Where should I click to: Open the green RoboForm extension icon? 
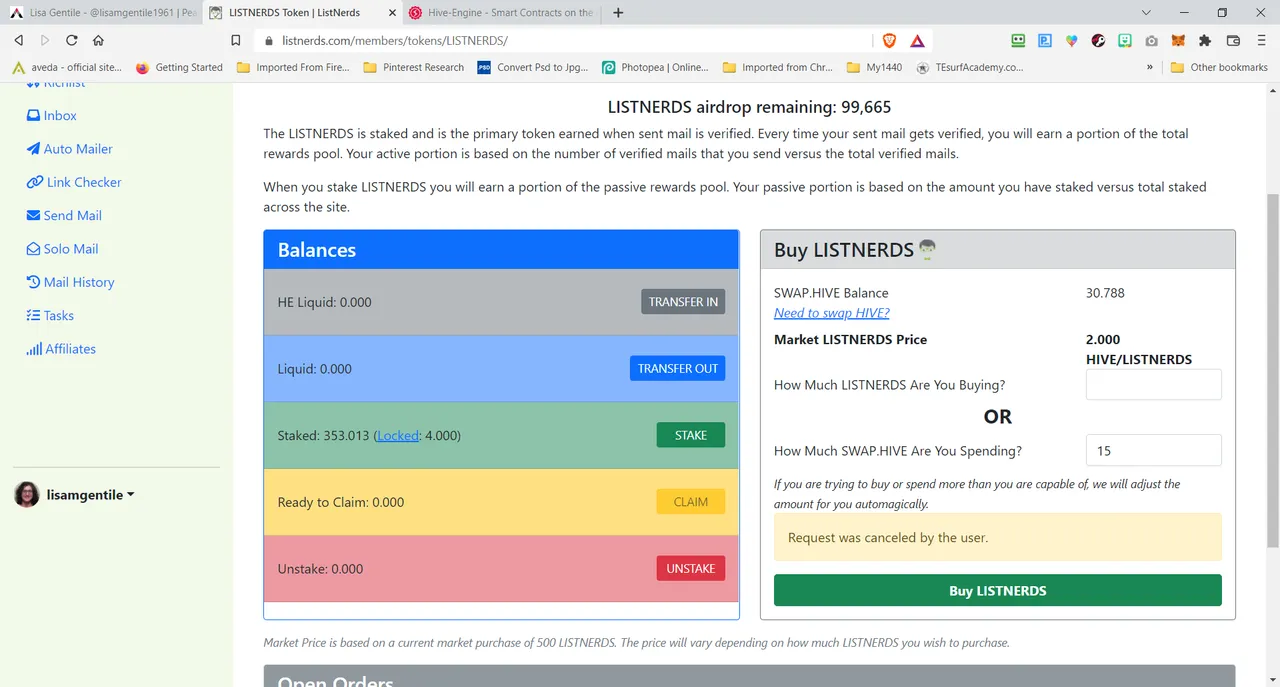tap(1018, 40)
